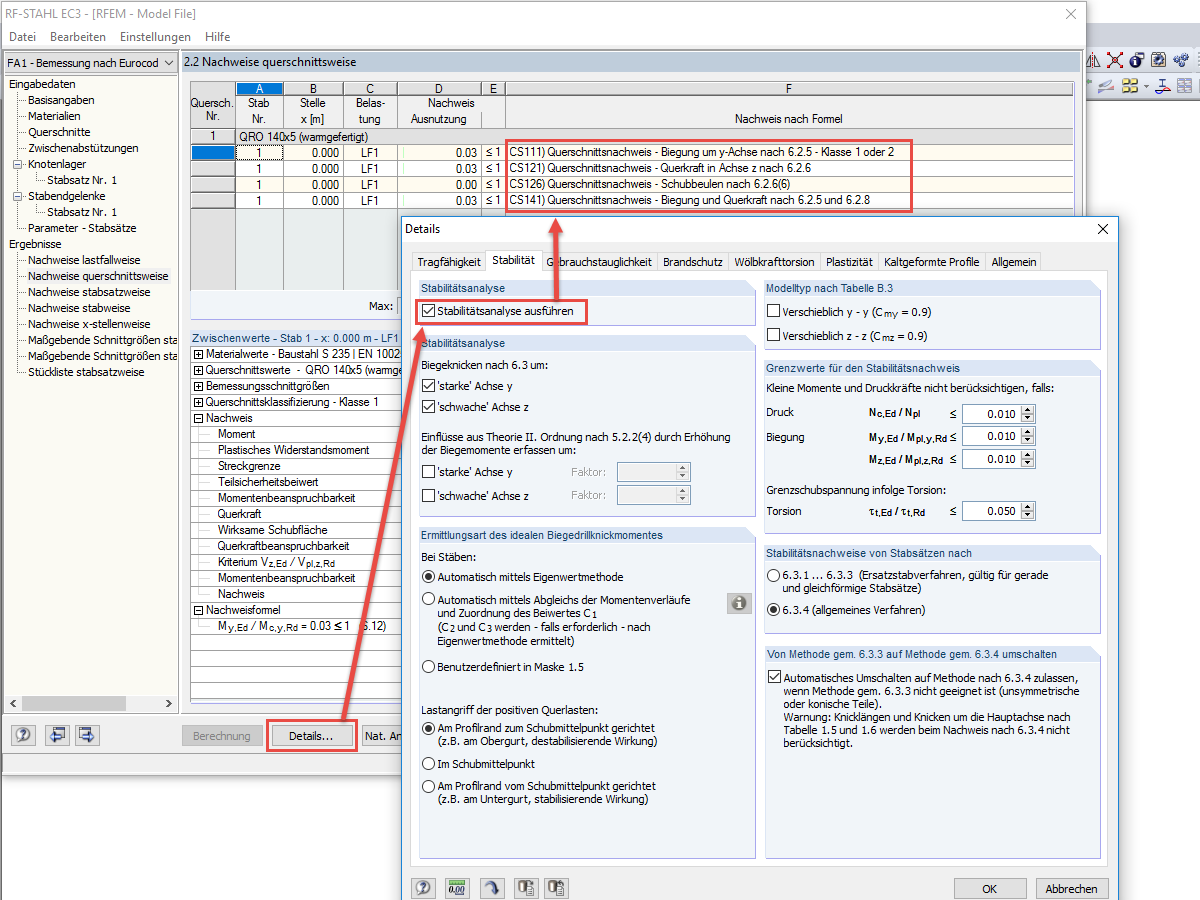Click yellow four-squares icon in RFEM toolbar
Viewport: 1200px width, 900px height.
point(1130,86)
